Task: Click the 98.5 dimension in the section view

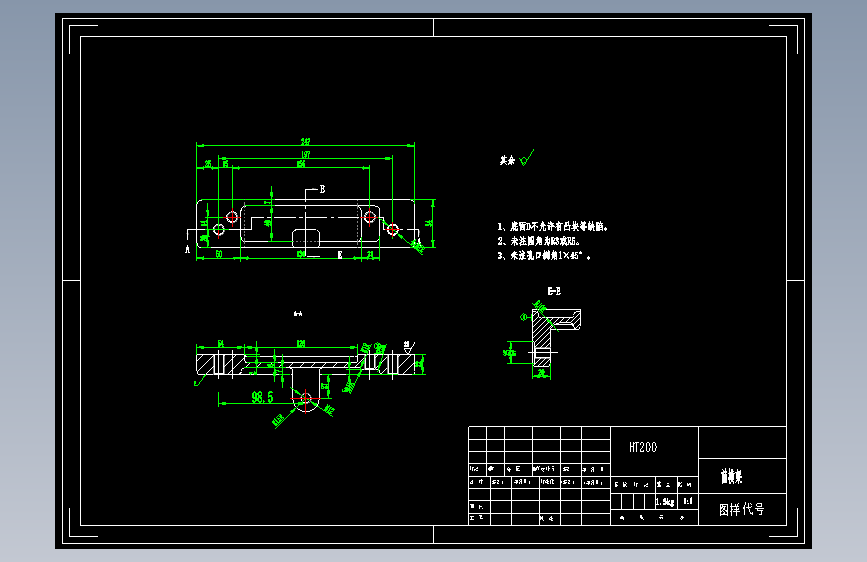Action: click(262, 397)
